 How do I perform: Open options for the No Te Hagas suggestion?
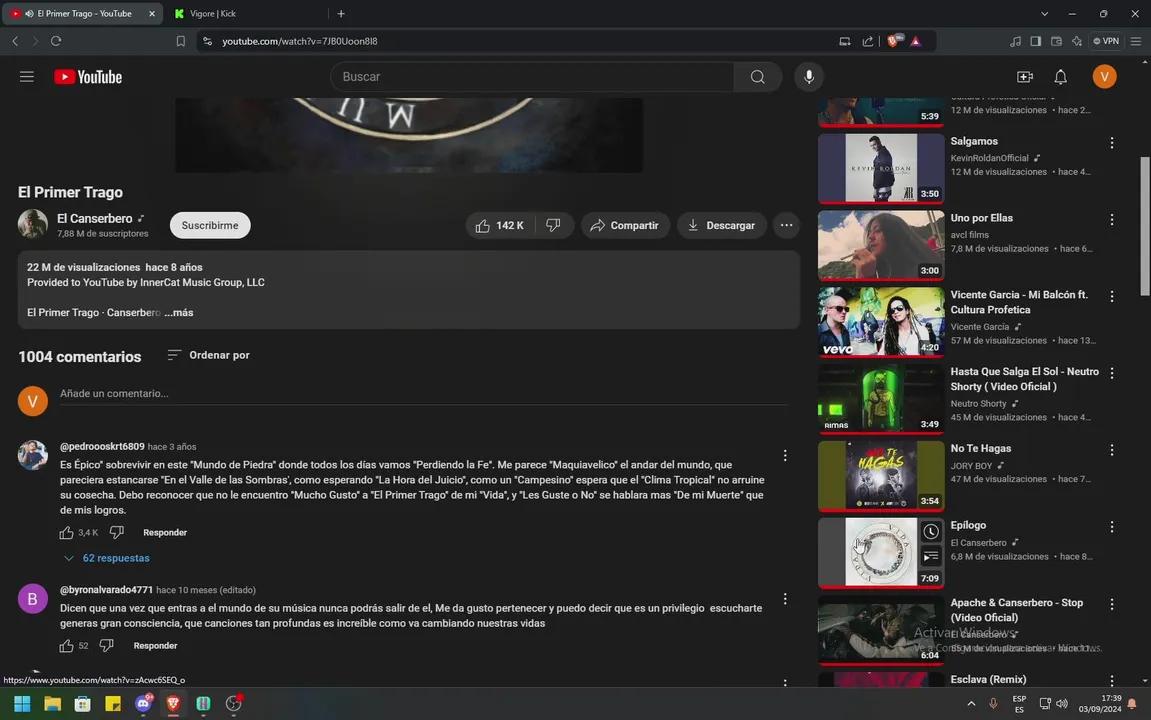1111,450
